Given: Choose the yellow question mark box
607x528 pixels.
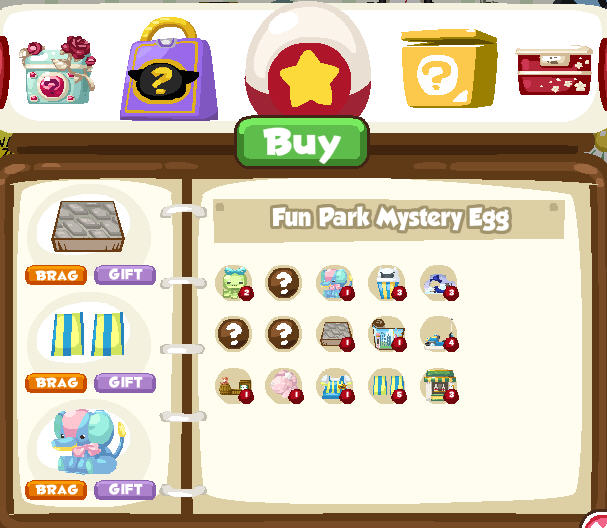Looking at the screenshot, I should [449, 68].
